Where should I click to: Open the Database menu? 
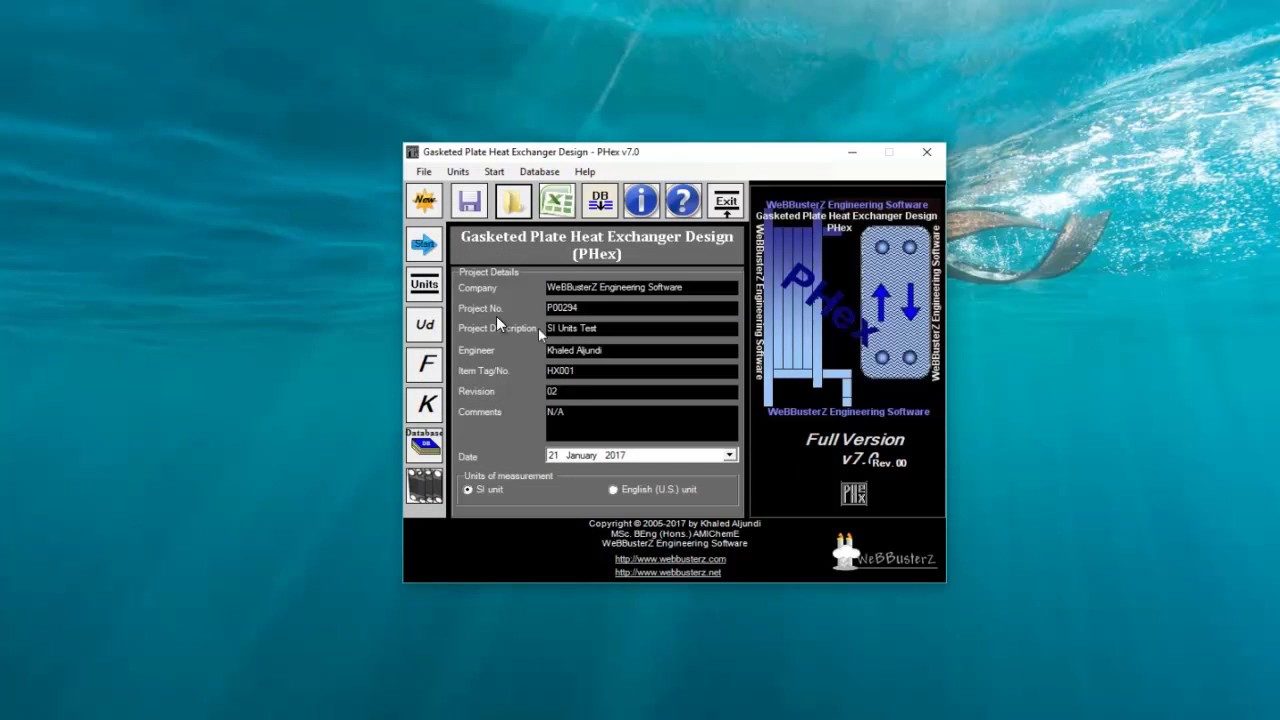(539, 172)
